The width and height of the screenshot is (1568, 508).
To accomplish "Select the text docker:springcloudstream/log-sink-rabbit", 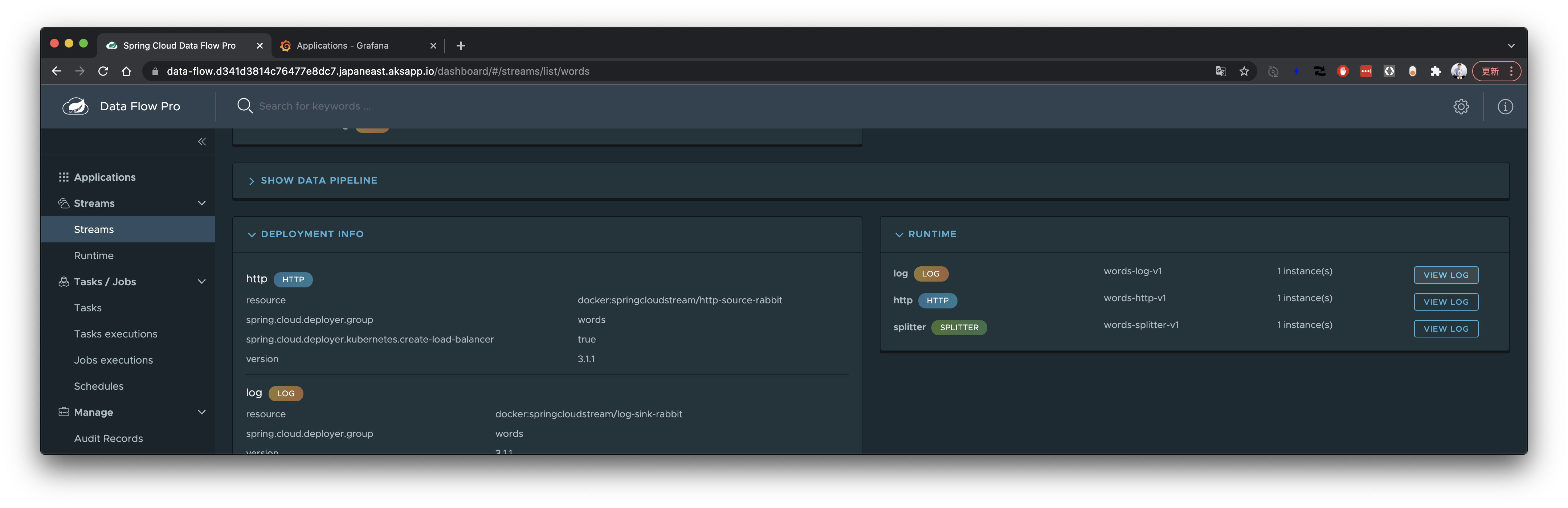I will 589,414.
